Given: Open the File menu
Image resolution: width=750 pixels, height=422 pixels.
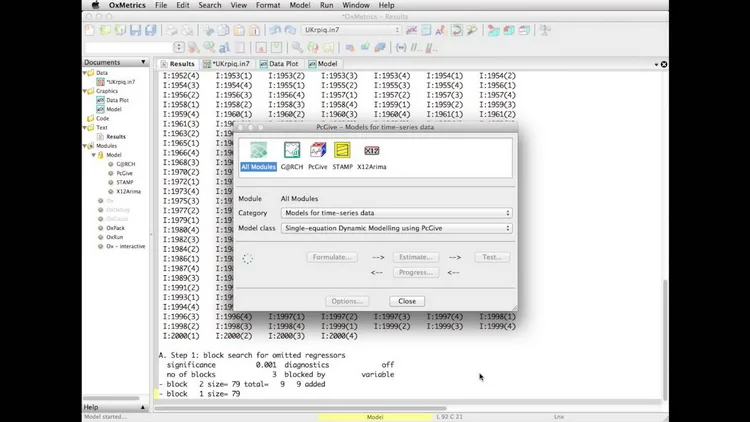Looking at the screenshot, I should (161, 5).
